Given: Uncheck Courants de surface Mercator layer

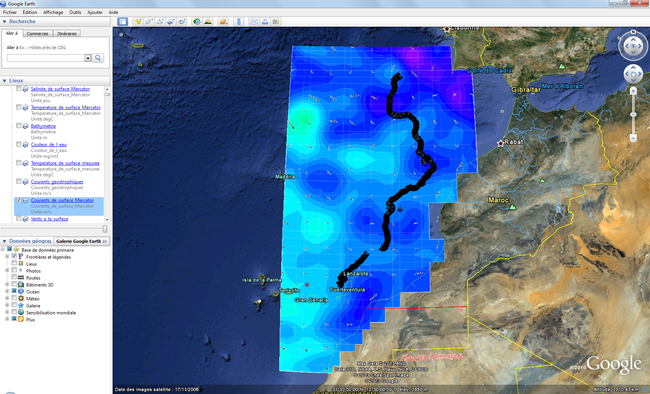Looking at the screenshot, I should tap(19, 200).
